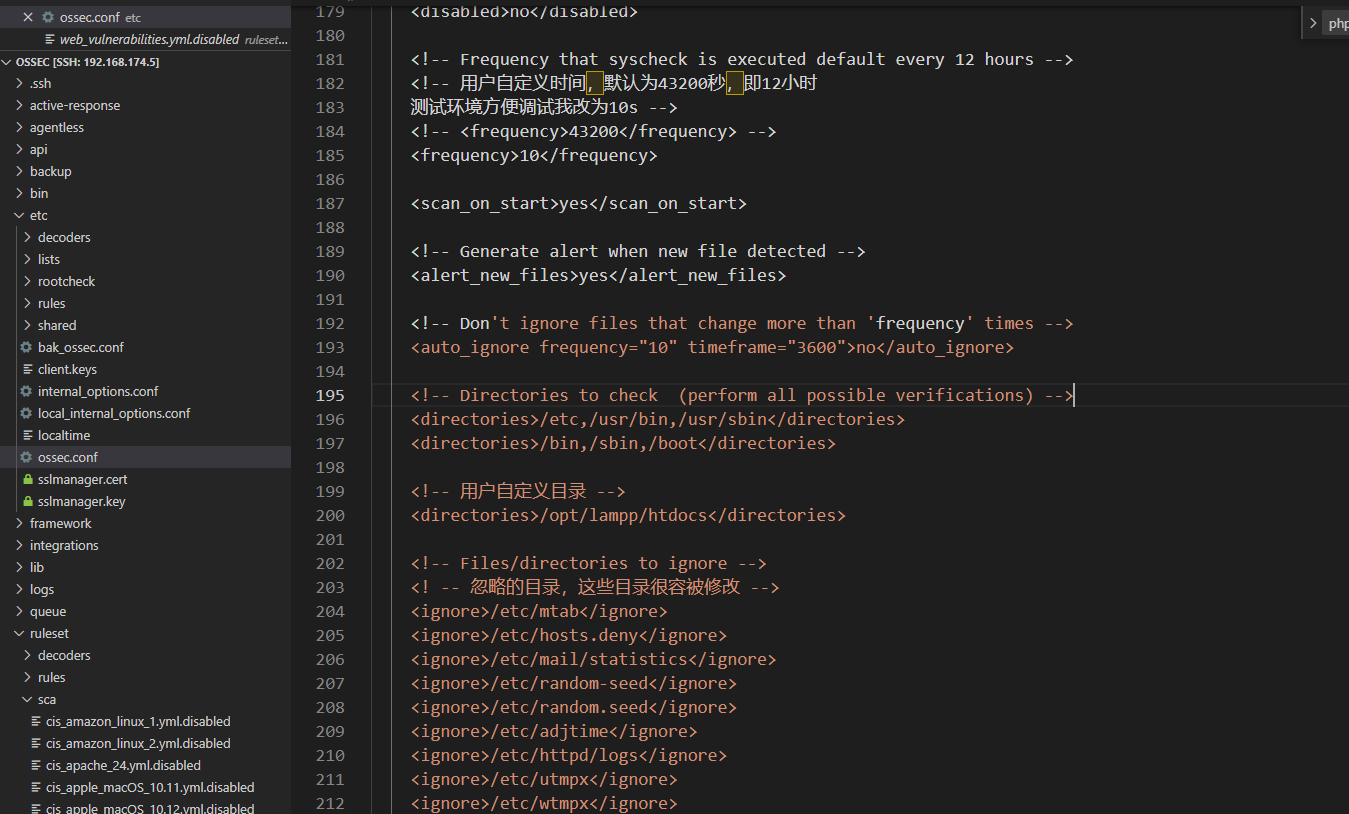Click gear icon beside local_internal_options.conf
The width and height of the screenshot is (1349, 814).
(27, 413)
